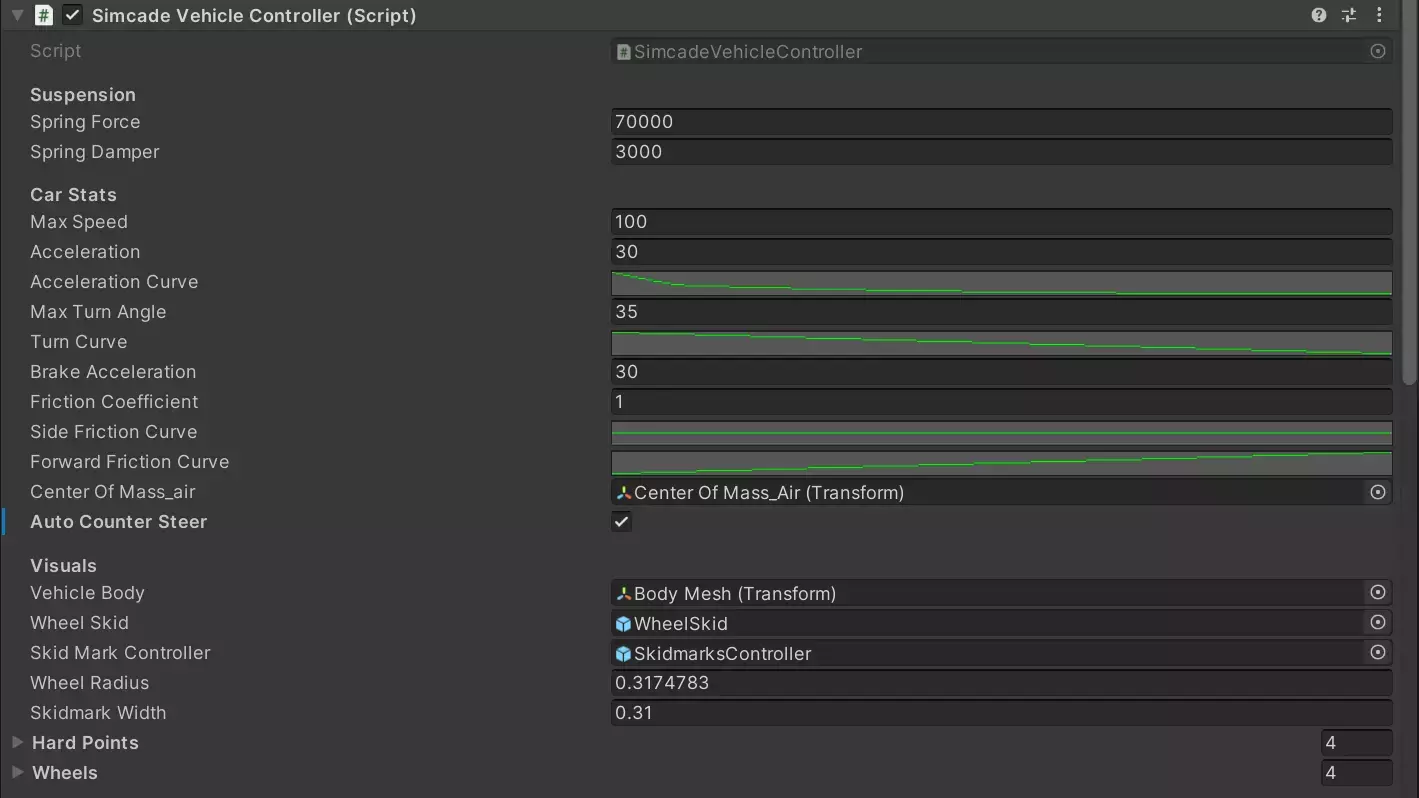The image size is (1419, 798).
Task: Open object picker for Vehicle Body field
Action: pos(1377,593)
